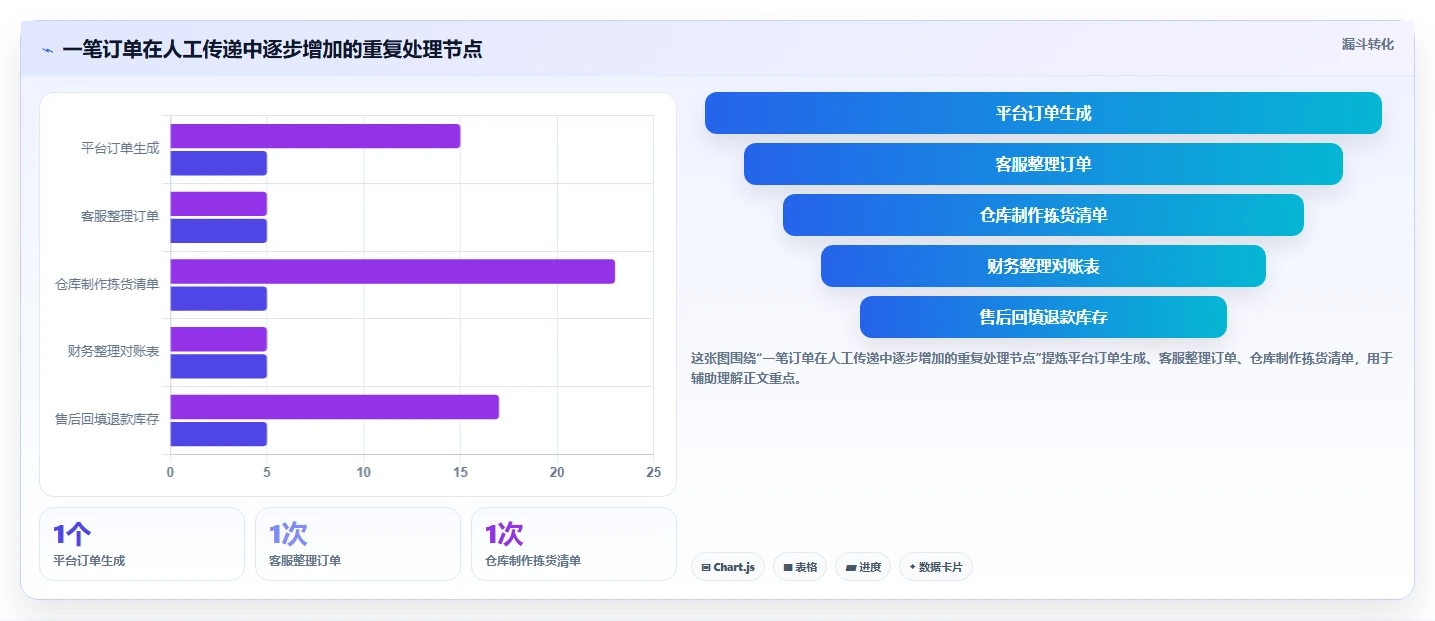The width and height of the screenshot is (1435, 621).
Task: Click the blue bar for 平台订单生成
Action: click(218, 163)
